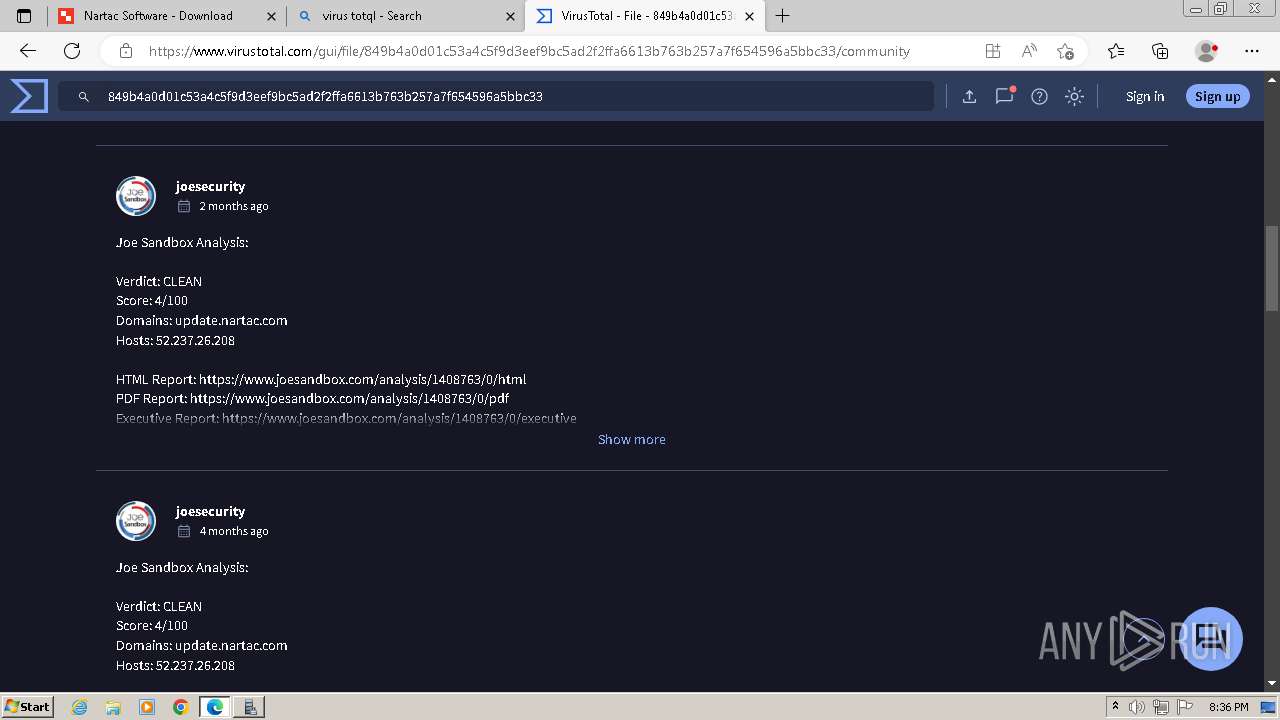Viewport: 1280px width, 720px height.
Task: Click the scrollbar down arrow
Action: click(x=1272, y=683)
